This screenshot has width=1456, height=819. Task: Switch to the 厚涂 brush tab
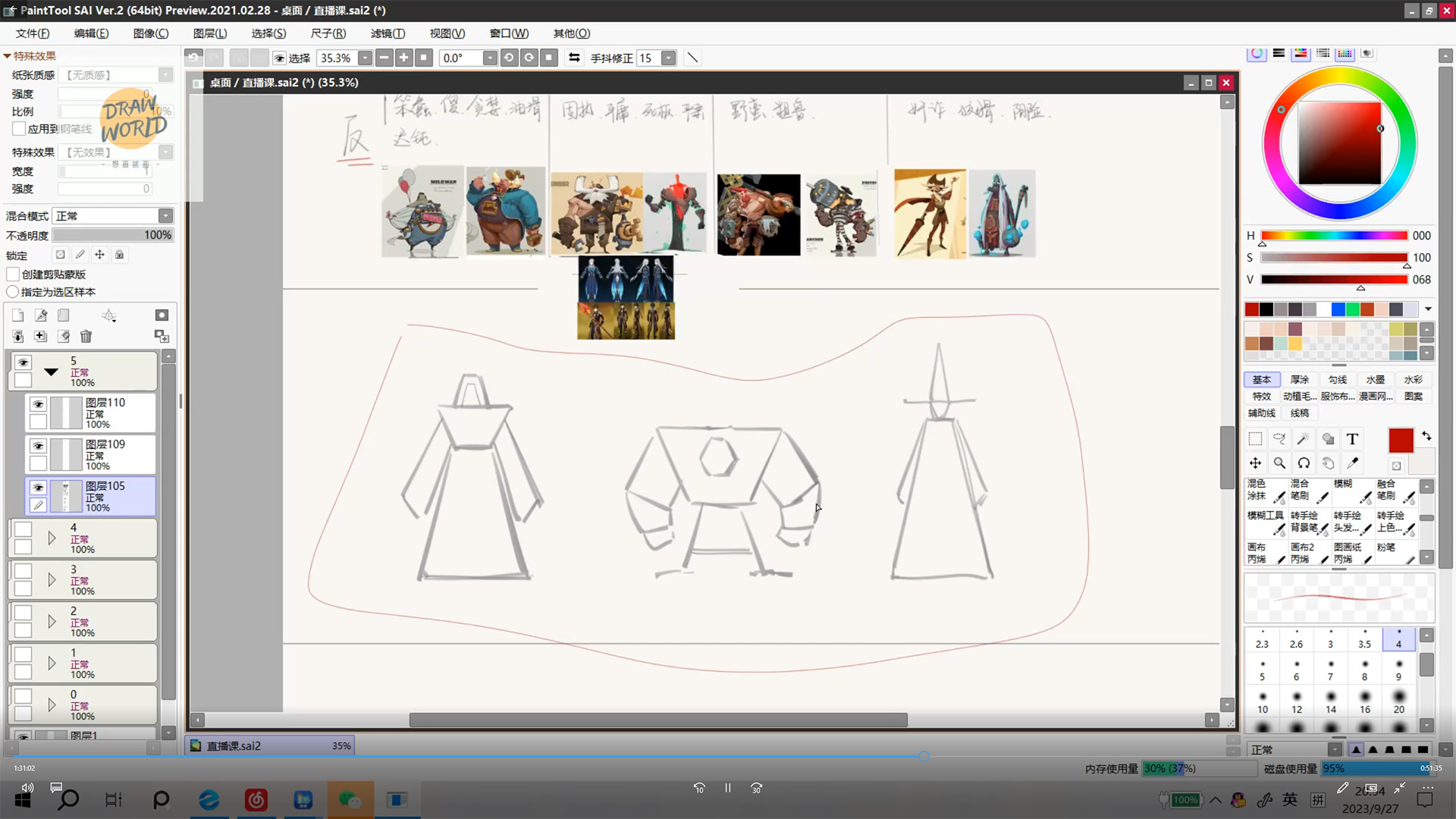click(x=1300, y=379)
